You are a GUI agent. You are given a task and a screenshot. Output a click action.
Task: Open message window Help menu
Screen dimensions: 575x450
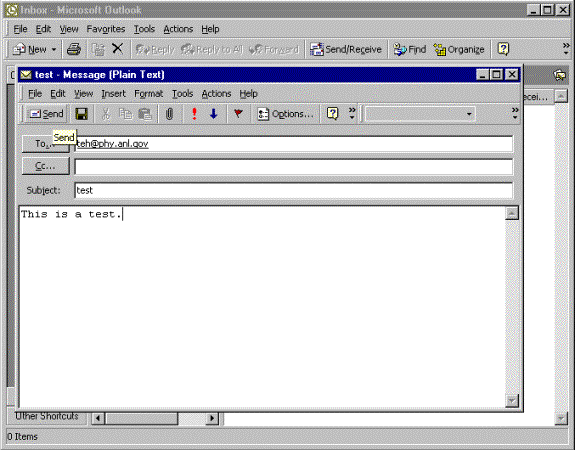pyautogui.click(x=248, y=94)
